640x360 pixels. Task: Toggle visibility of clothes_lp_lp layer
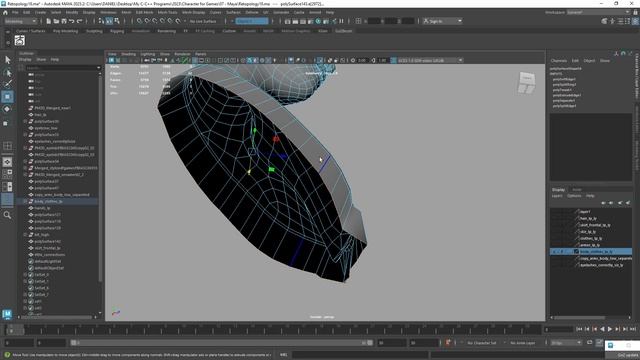tap(554, 238)
